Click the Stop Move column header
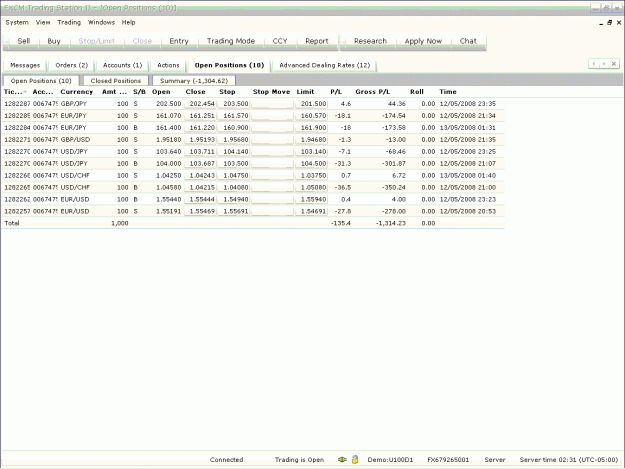This screenshot has height=469, width=625. [271, 92]
